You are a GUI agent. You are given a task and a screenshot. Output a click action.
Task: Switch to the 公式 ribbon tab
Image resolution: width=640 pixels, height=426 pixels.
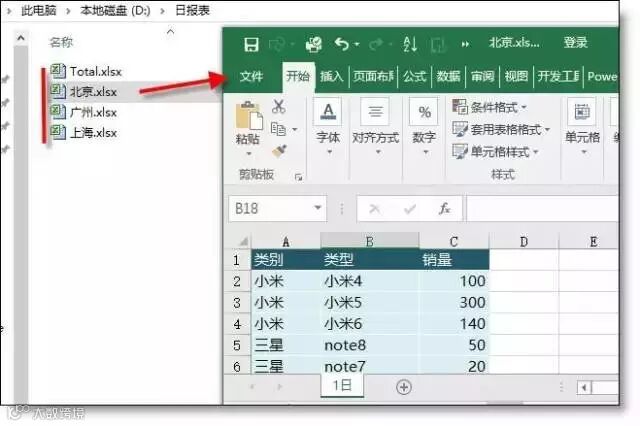tap(414, 76)
